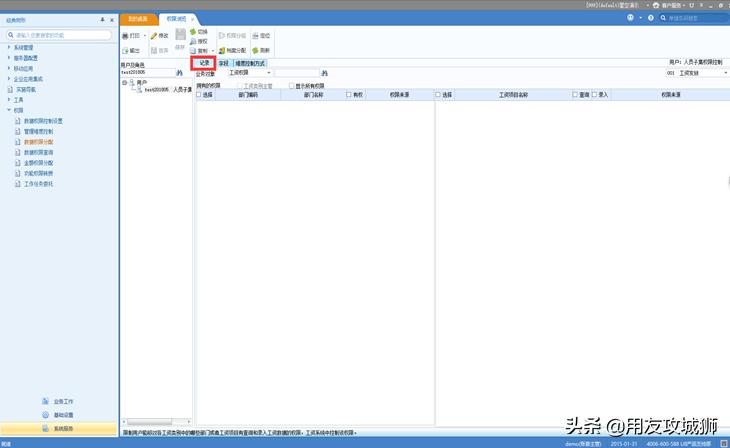730x448 pixels.
Task: Check the 选择 checkbox in department table header
Action: [x=199, y=95]
